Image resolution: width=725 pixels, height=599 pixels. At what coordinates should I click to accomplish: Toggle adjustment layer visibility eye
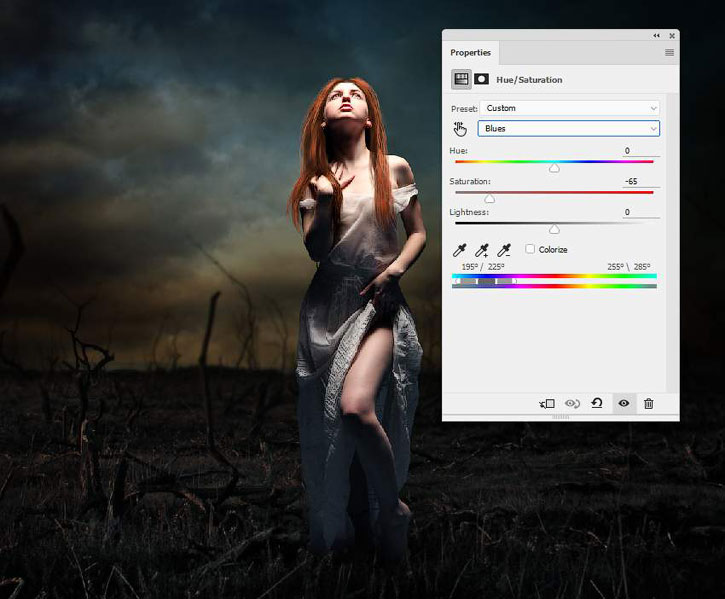coord(624,403)
